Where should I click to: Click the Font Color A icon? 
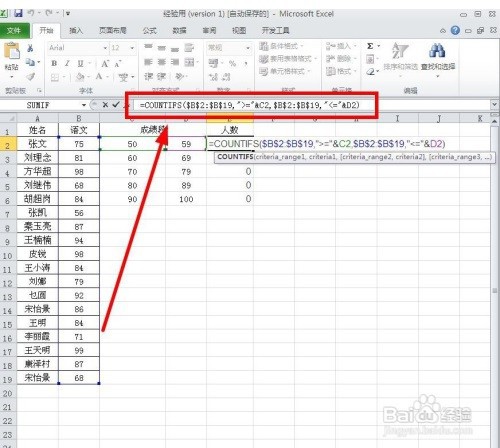(x=99, y=77)
